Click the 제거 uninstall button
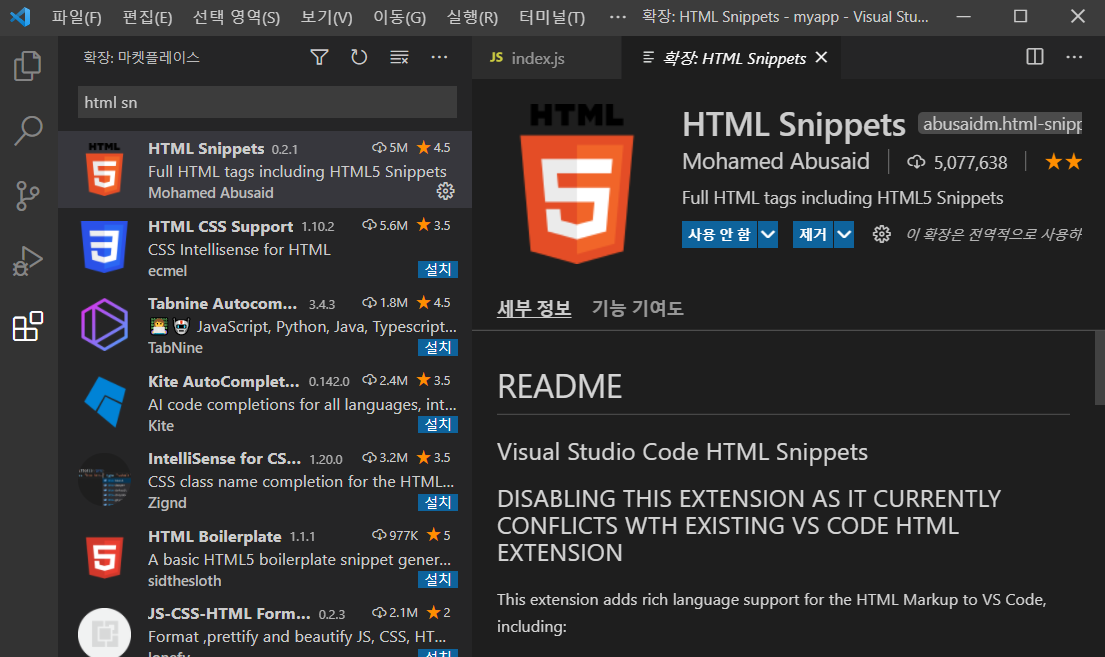This screenshot has width=1105, height=657. click(813, 235)
